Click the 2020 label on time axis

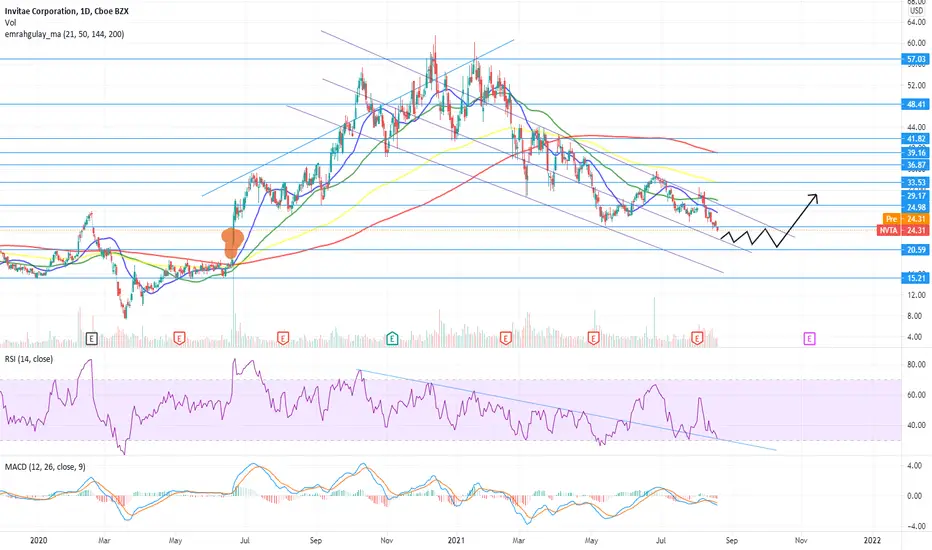pyautogui.click(x=38, y=540)
